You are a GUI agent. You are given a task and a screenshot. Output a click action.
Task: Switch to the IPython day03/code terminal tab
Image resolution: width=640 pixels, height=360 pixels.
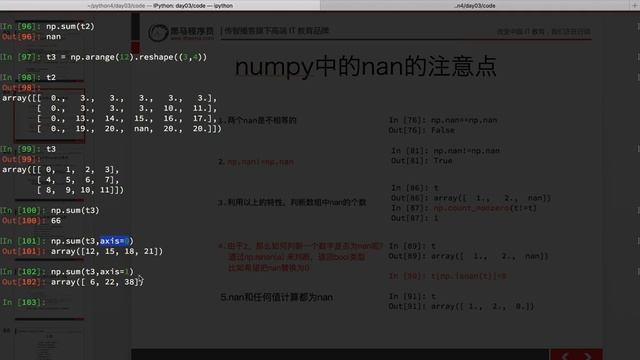click(x=160, y=5)
